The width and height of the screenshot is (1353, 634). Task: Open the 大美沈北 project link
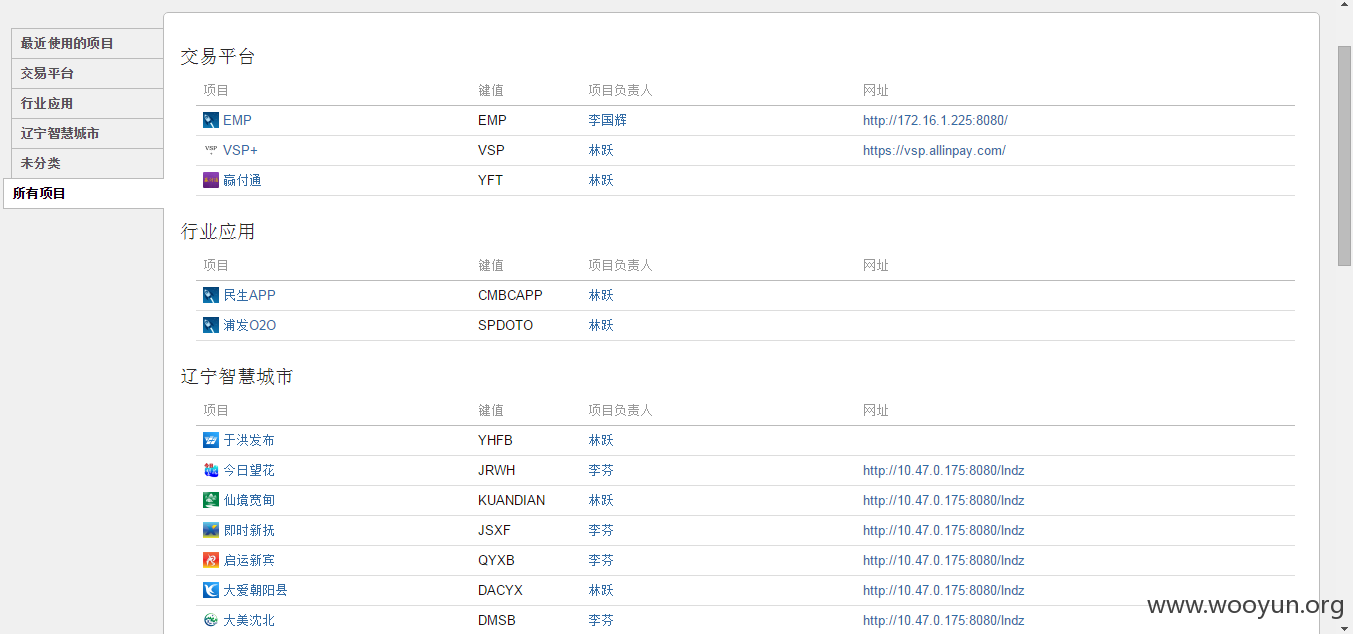point(248,620)
